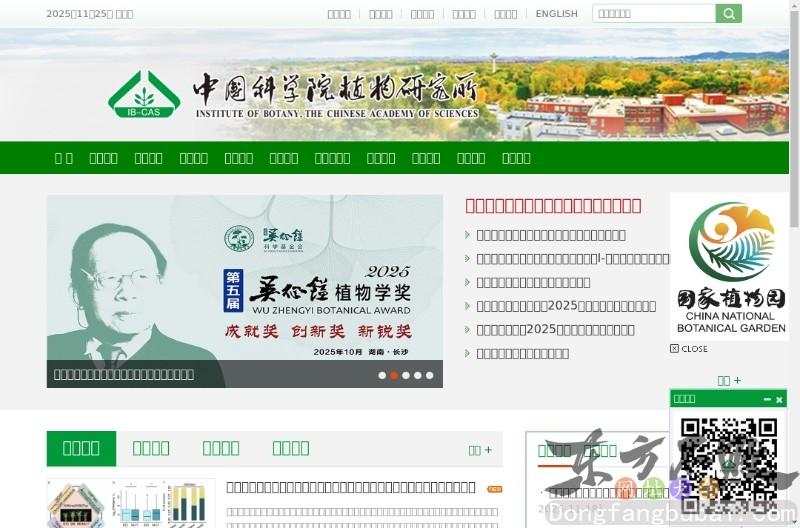
Task: Click inside the top search input field
Action: (654, 14)
